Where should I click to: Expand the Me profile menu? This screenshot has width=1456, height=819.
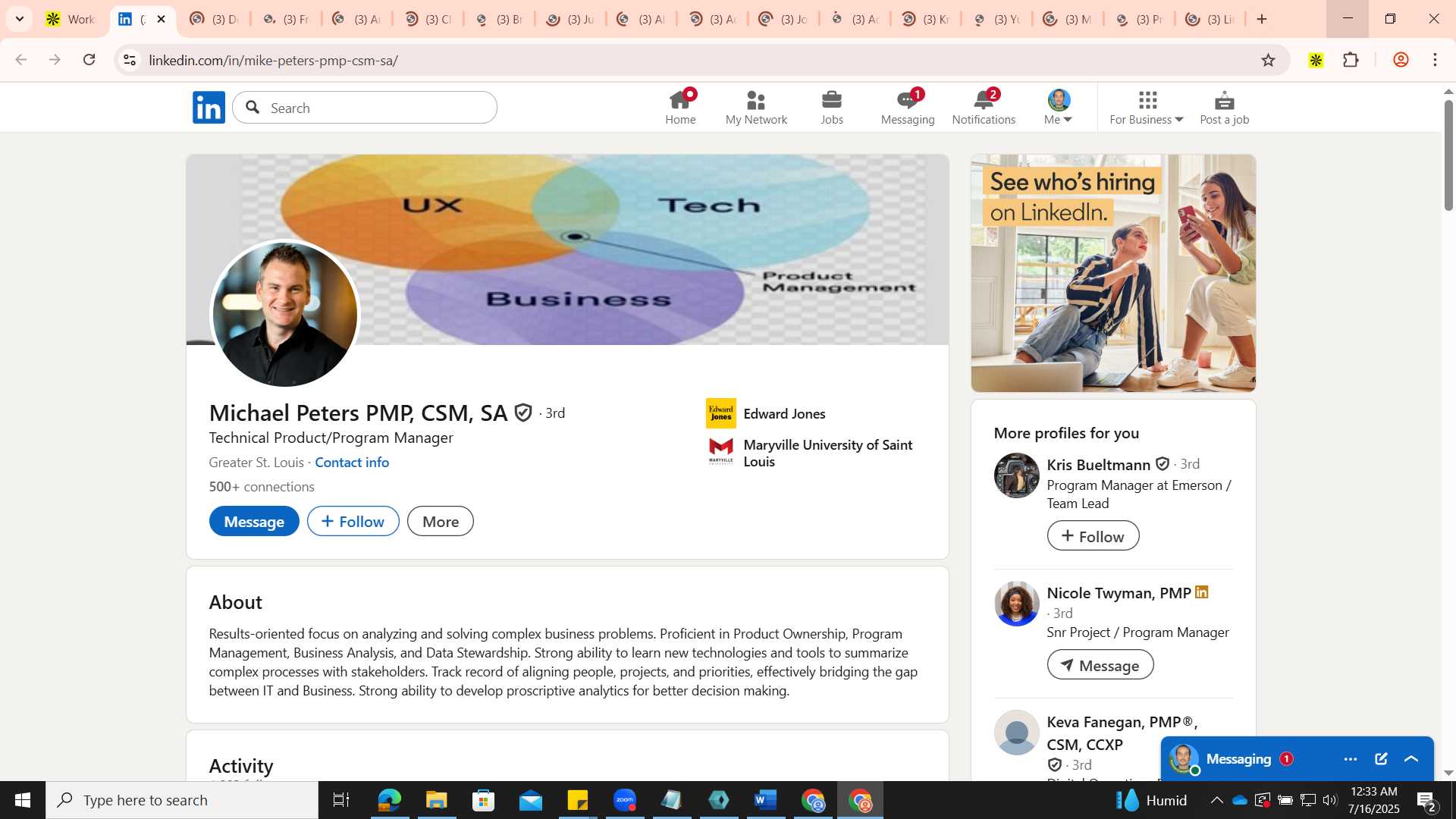pos(1059,107)
